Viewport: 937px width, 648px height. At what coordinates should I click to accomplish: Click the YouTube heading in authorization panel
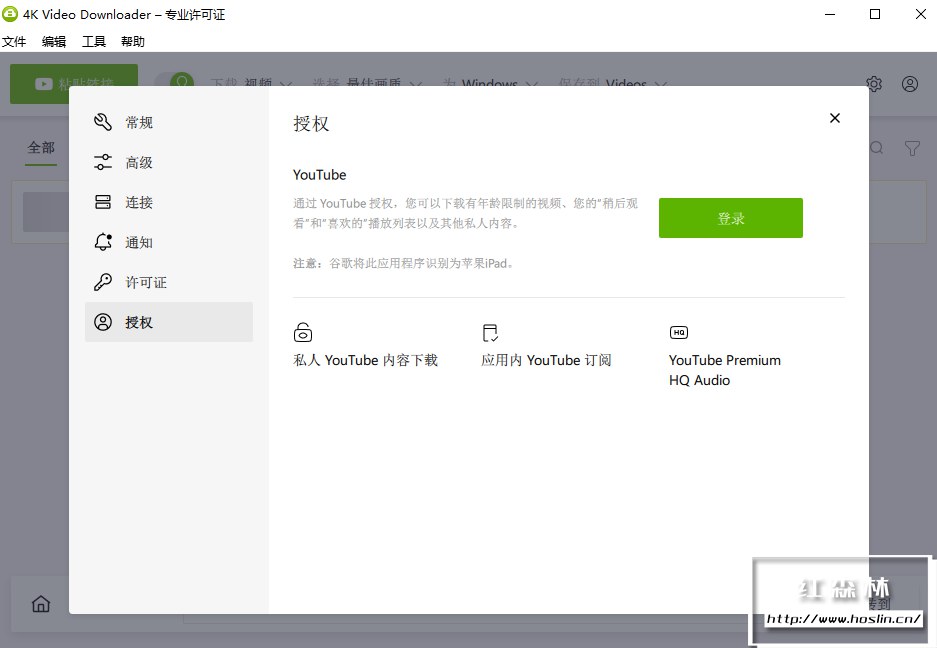click(x=319, y=175)
